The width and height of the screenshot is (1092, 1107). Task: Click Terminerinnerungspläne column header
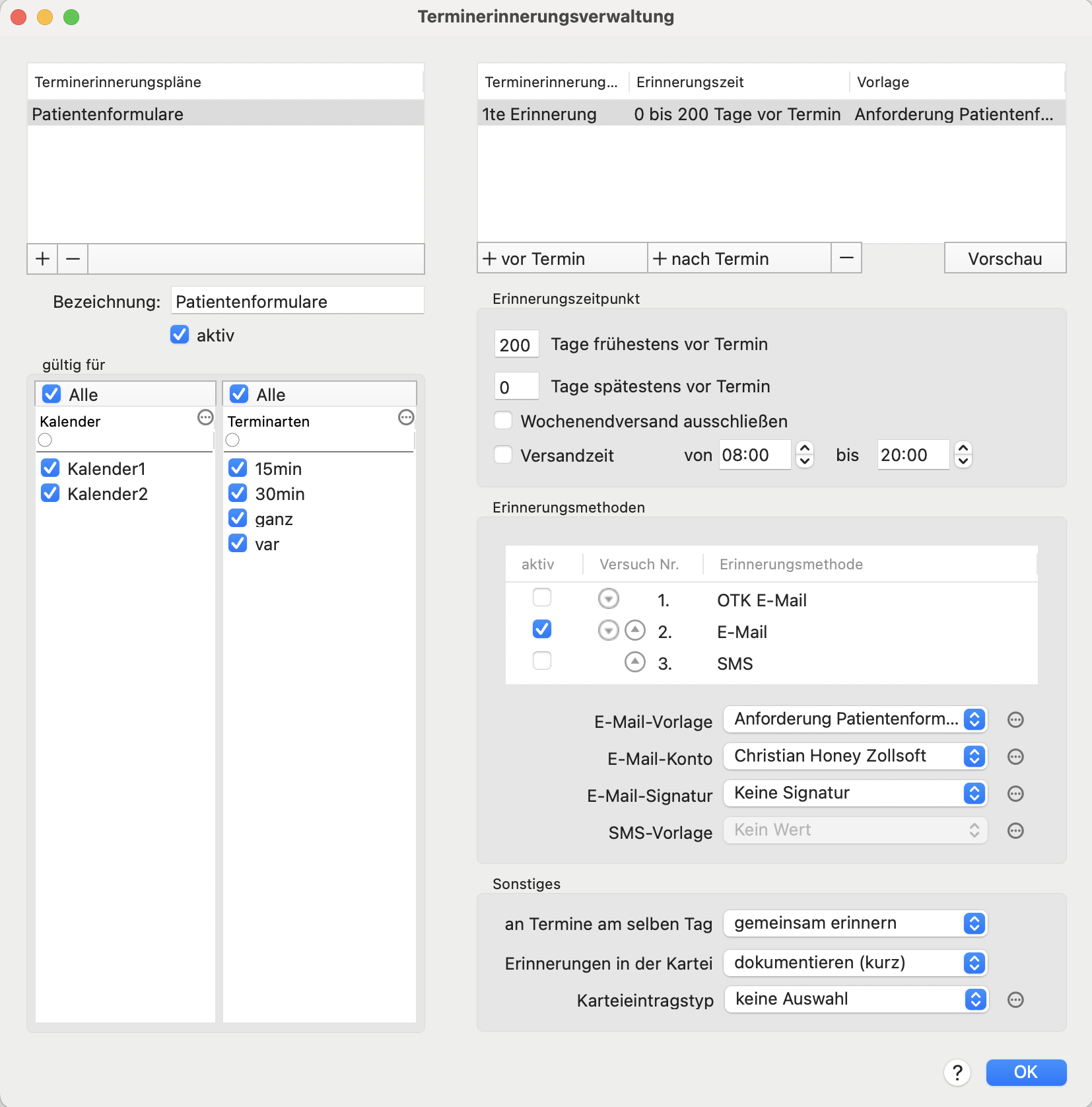click(x=226, y=82)
